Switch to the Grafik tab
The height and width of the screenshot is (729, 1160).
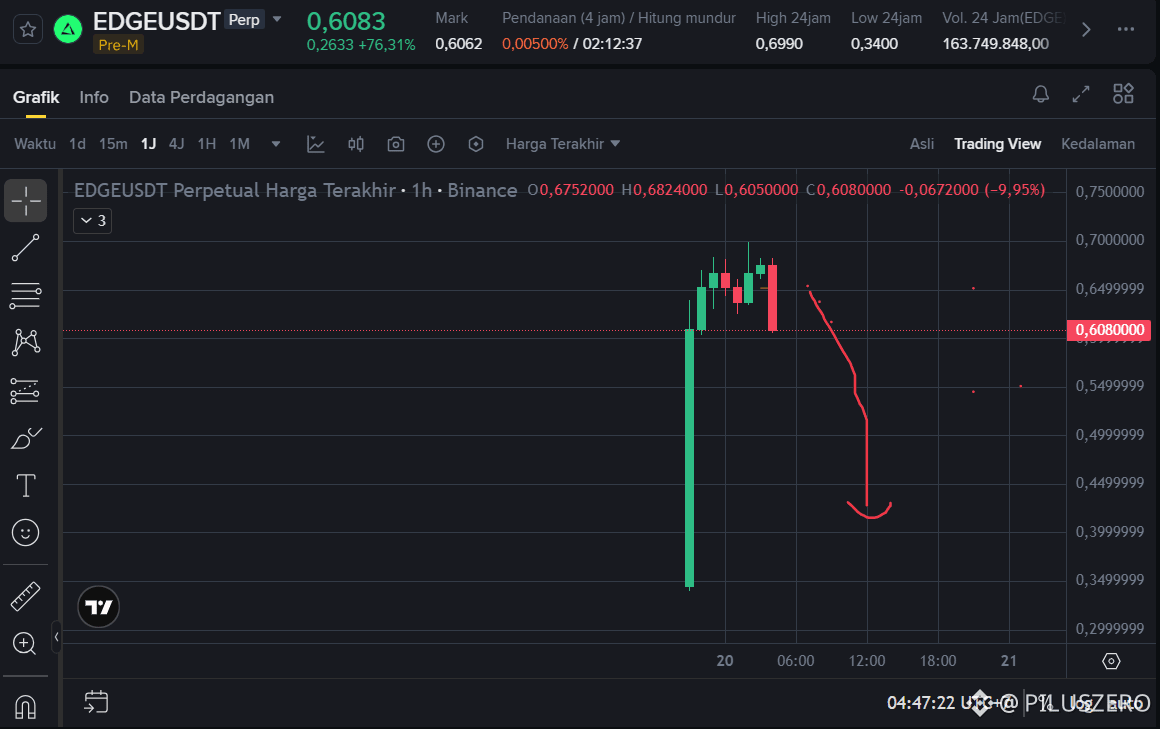[36, 98]
